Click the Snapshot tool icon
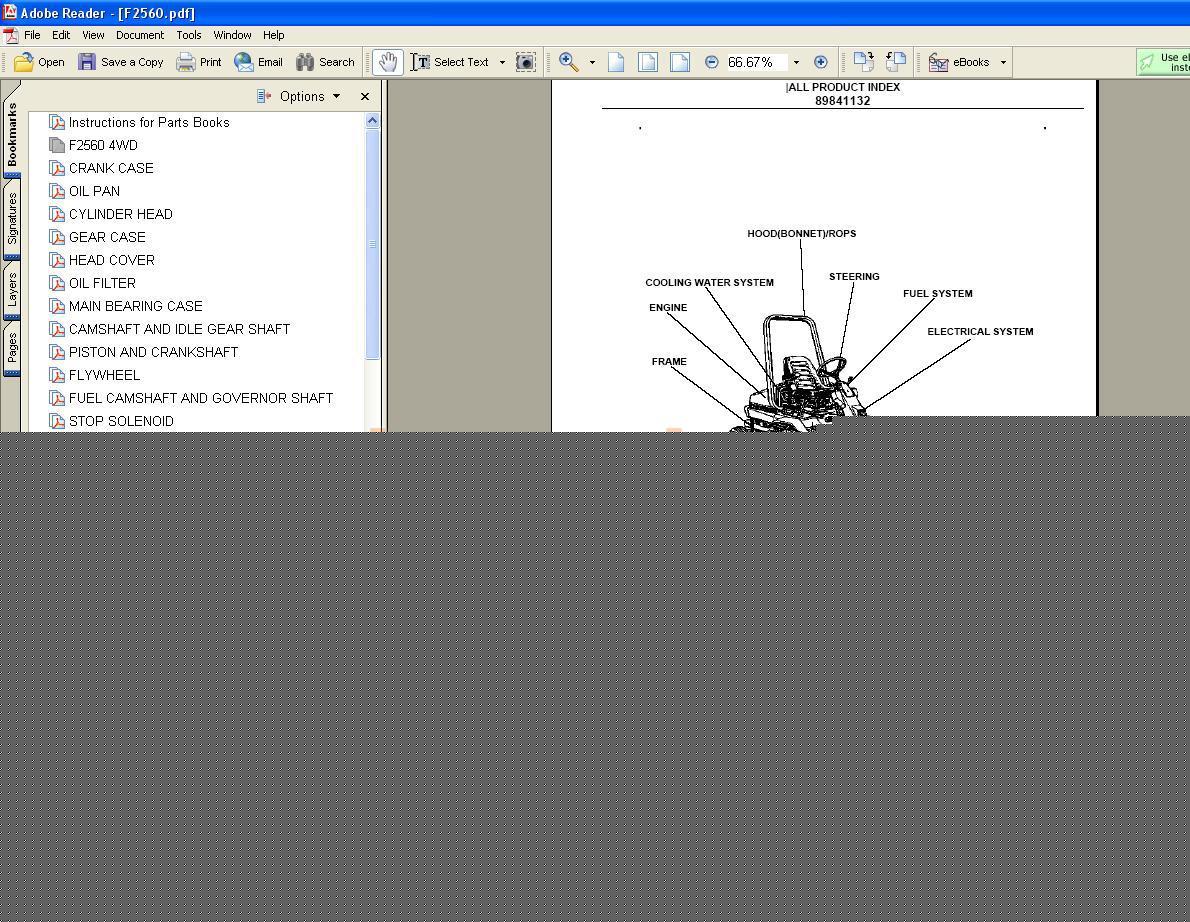This screenshot has width=1190, height=922. [x=525, y=62]
